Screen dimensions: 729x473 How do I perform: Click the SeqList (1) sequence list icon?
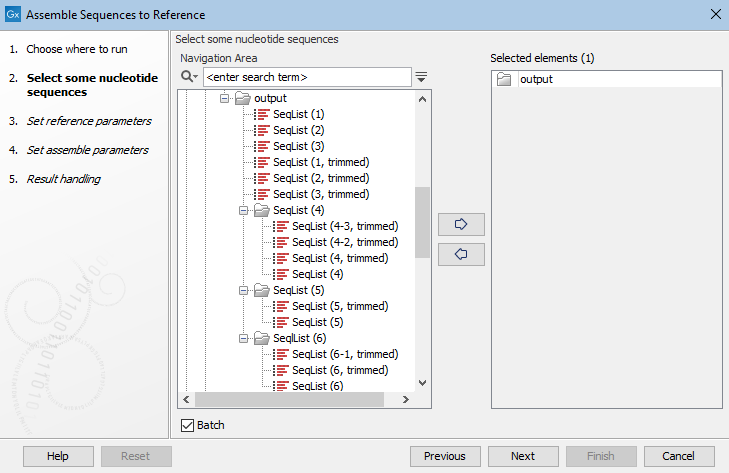coord(262,114)
